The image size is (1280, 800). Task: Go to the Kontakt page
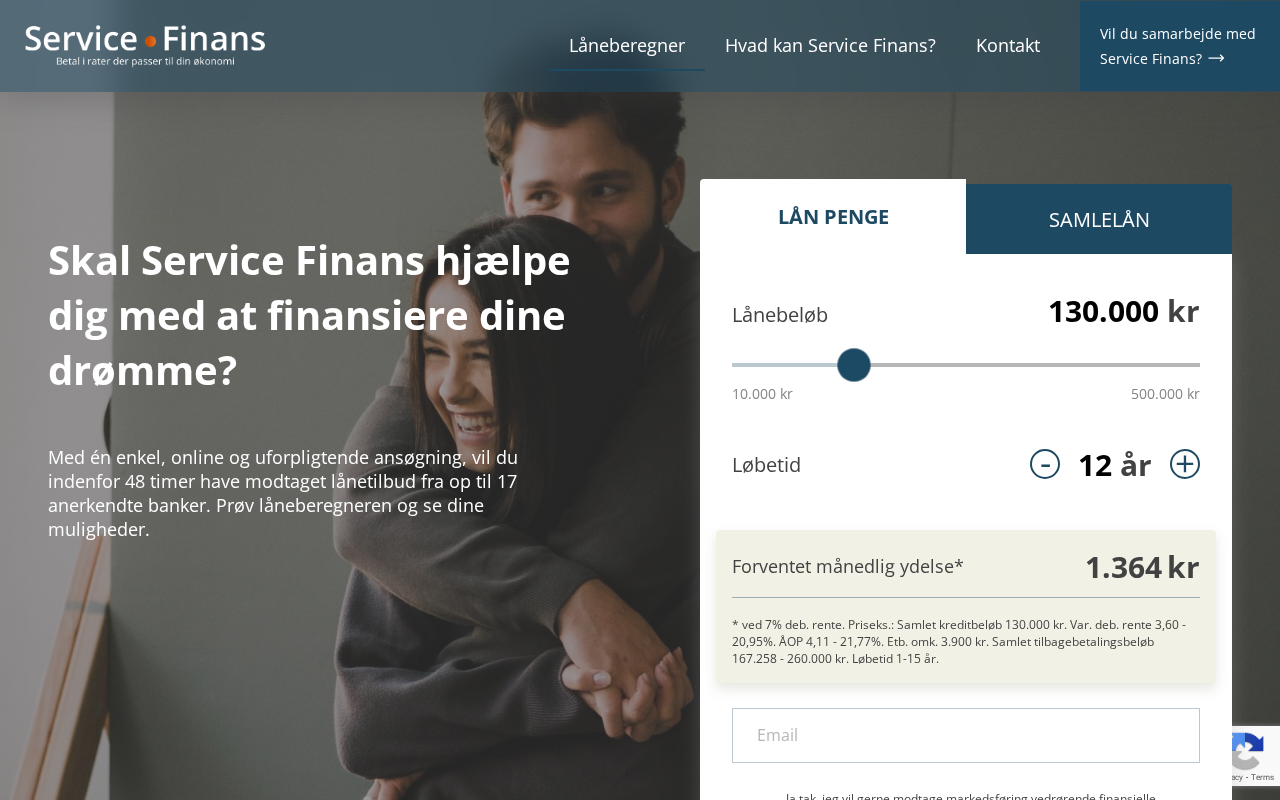(x=1008, y=45)
